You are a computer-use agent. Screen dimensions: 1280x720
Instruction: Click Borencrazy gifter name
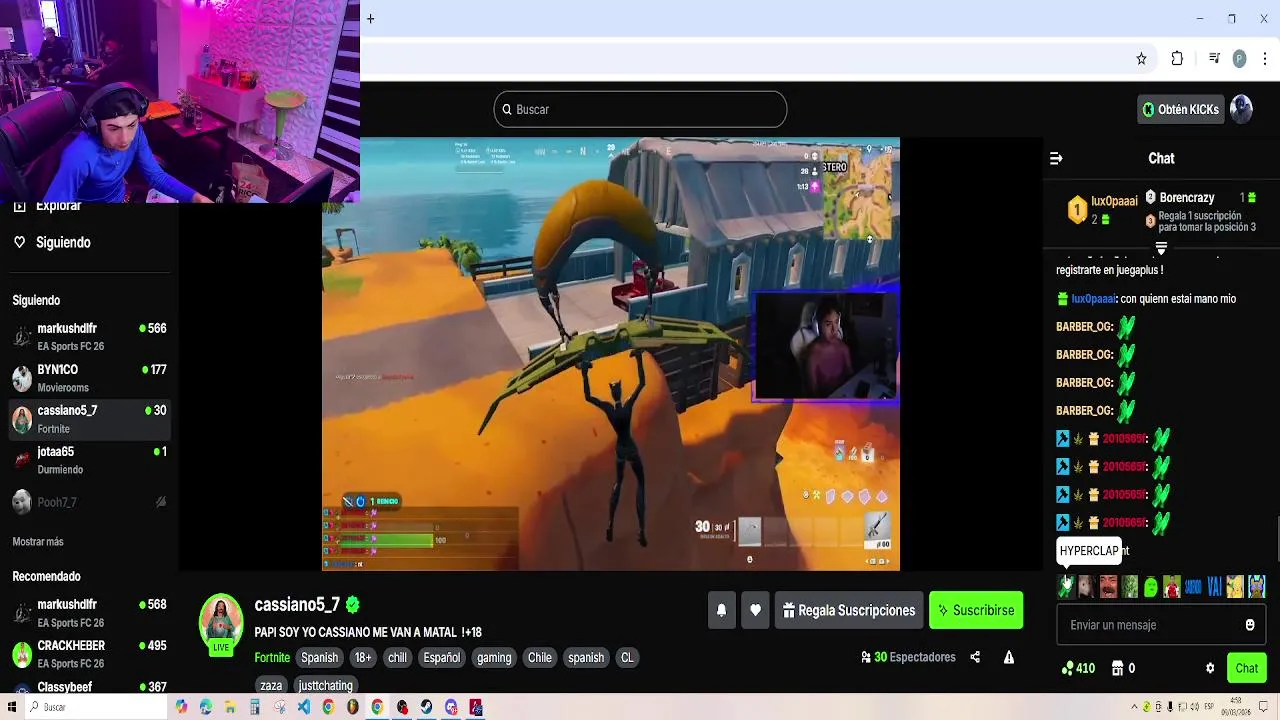pyautogui.click(x=1187, y=198)
